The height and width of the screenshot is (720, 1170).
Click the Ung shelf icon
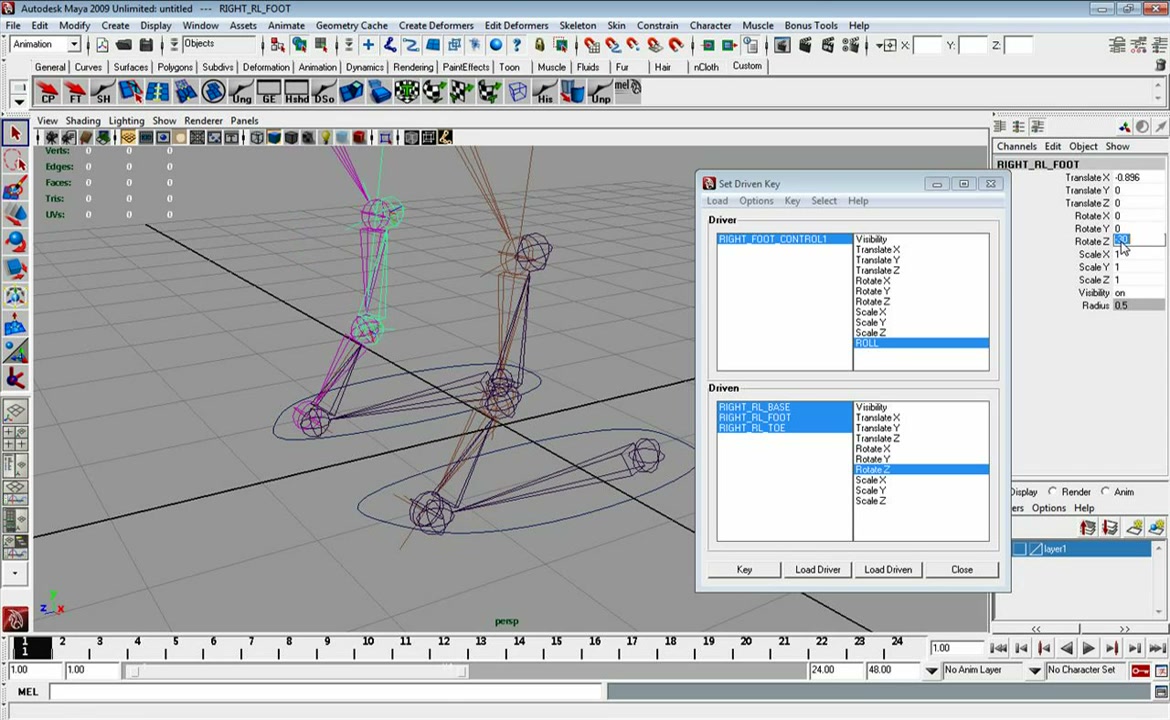[242, 92]
